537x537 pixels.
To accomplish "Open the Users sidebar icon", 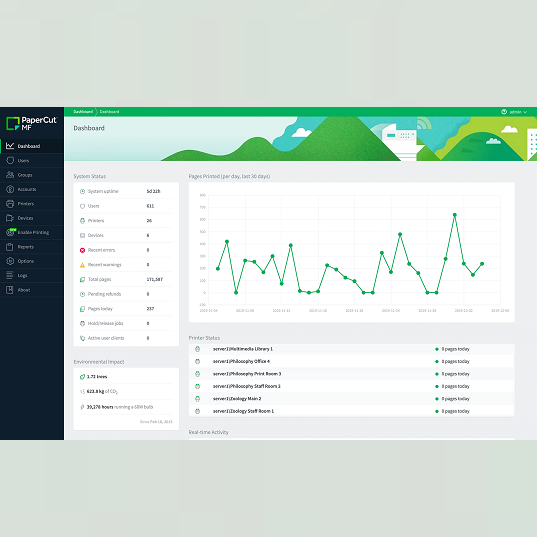I will pos(10,160).
